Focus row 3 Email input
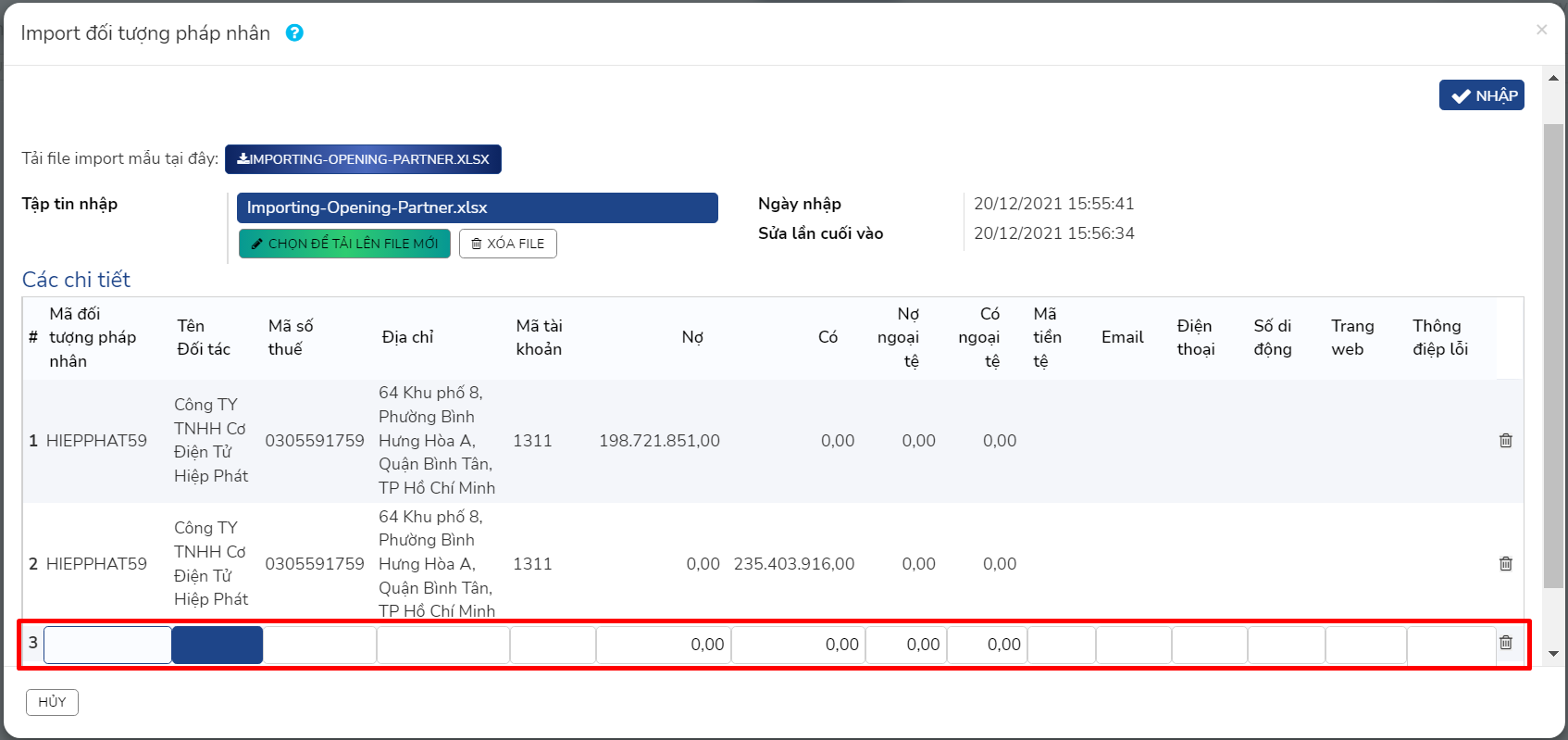Image resolution: width=1568 pixels, height=740 pixels. (x=1134, y=645)
